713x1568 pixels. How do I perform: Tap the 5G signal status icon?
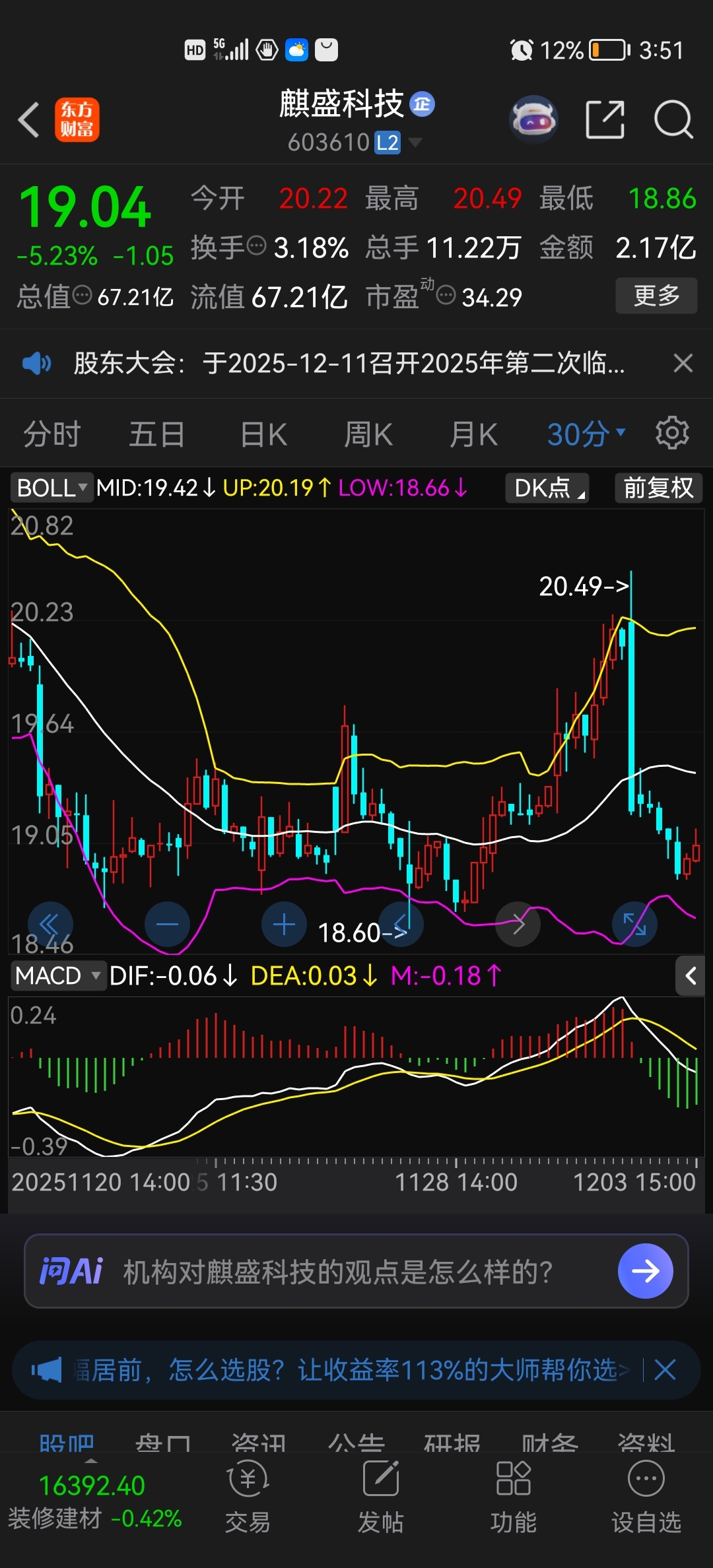(x=230, y=49)
